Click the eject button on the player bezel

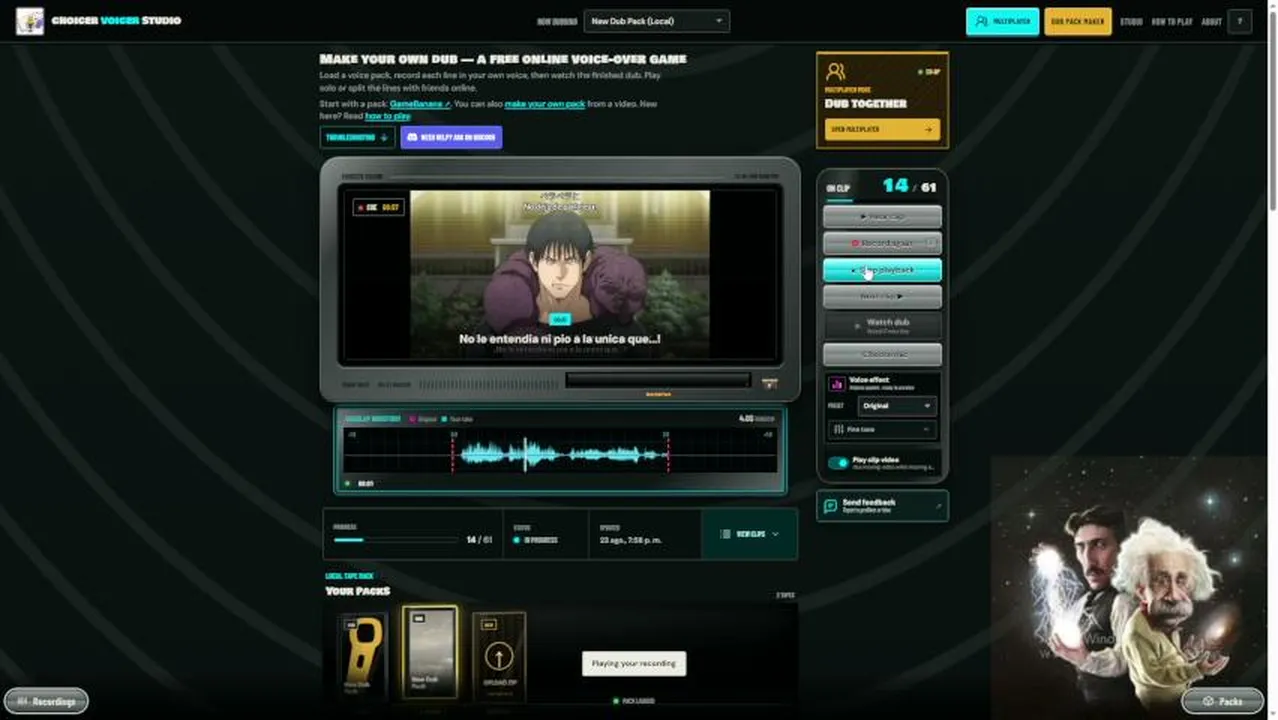pos(770,383)
